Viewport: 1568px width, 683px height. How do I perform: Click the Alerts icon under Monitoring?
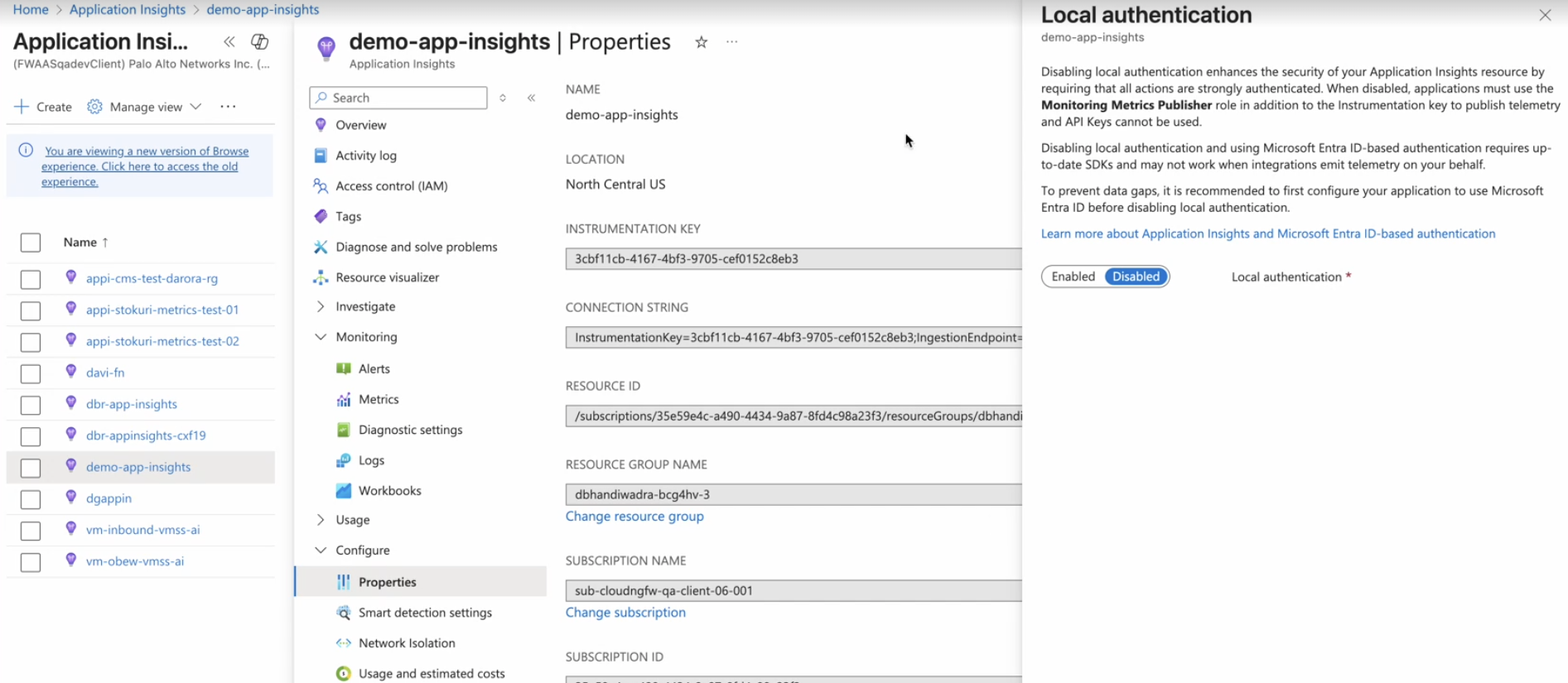coord(344,368)
